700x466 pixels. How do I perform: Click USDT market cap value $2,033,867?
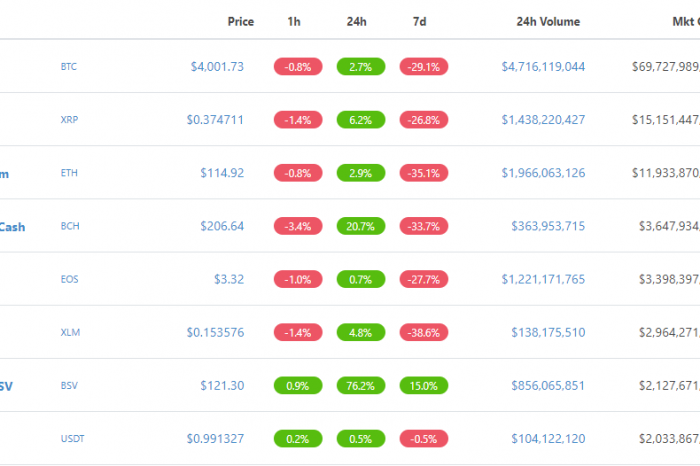pyautogui.click(x=669, y=438)
